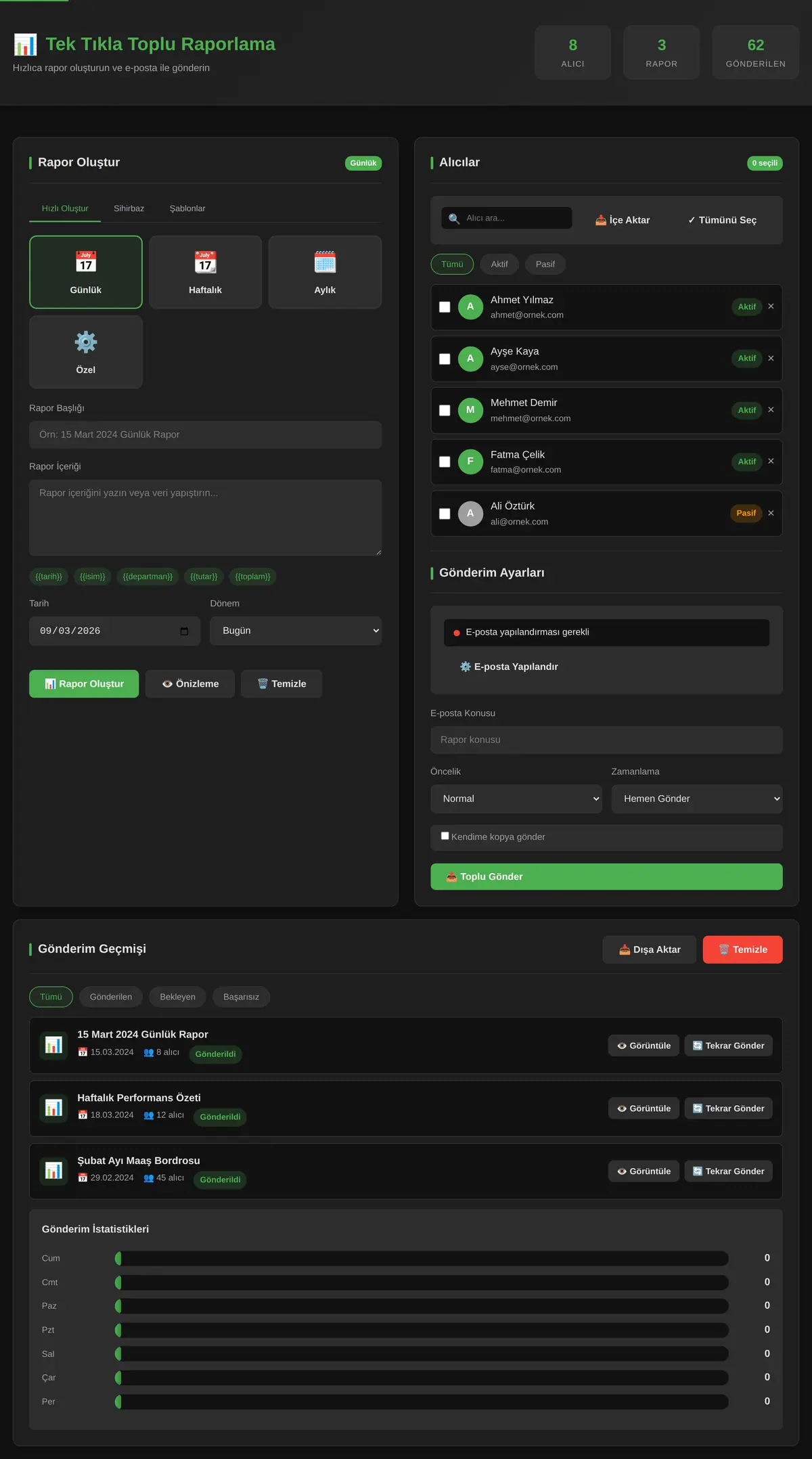Click the calendar picker icon in Tarih field
The image size is (812, 1459).
point(184,631)
